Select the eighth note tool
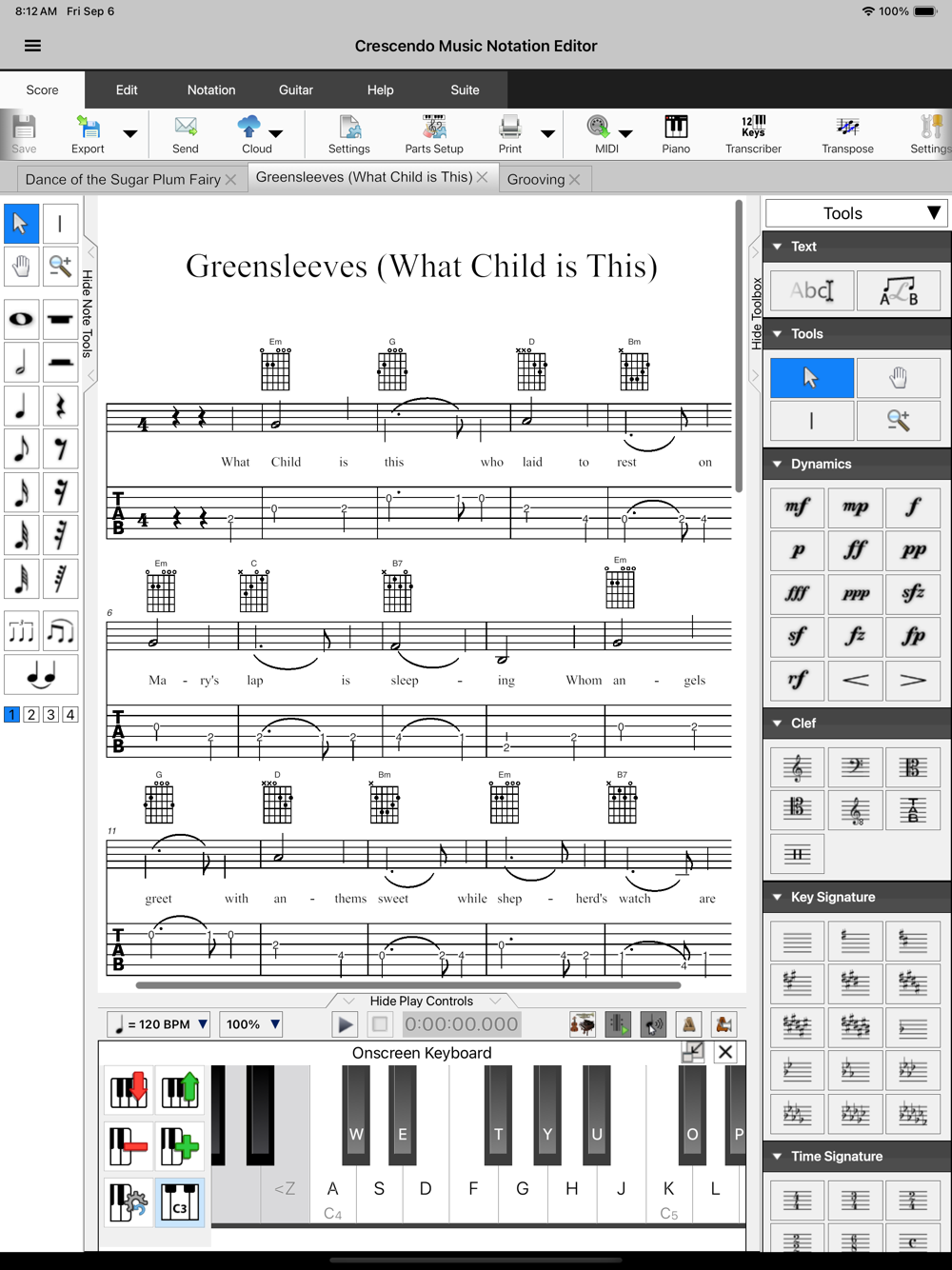The image size is (952, 1270). point(22,448)
